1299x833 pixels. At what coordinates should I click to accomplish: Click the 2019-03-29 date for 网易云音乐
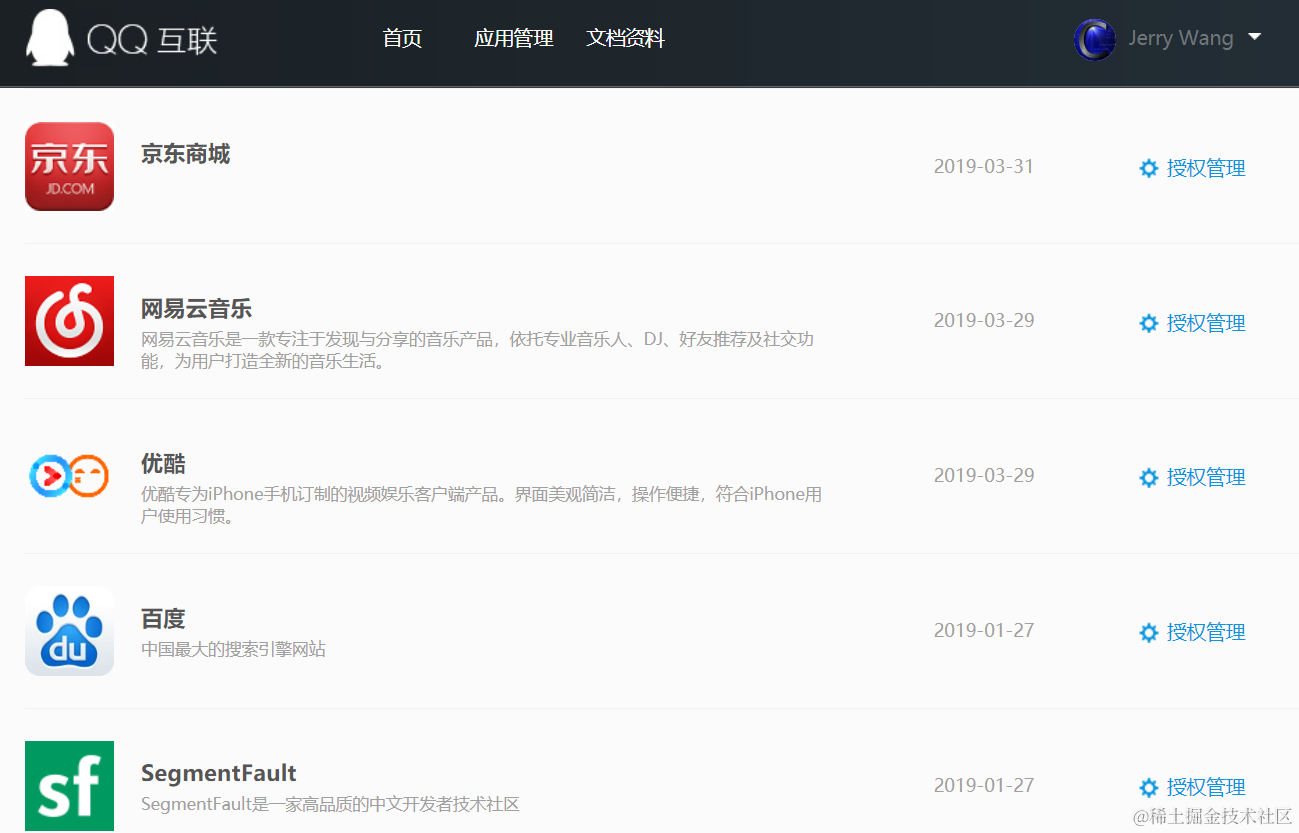tap(984, 320)
